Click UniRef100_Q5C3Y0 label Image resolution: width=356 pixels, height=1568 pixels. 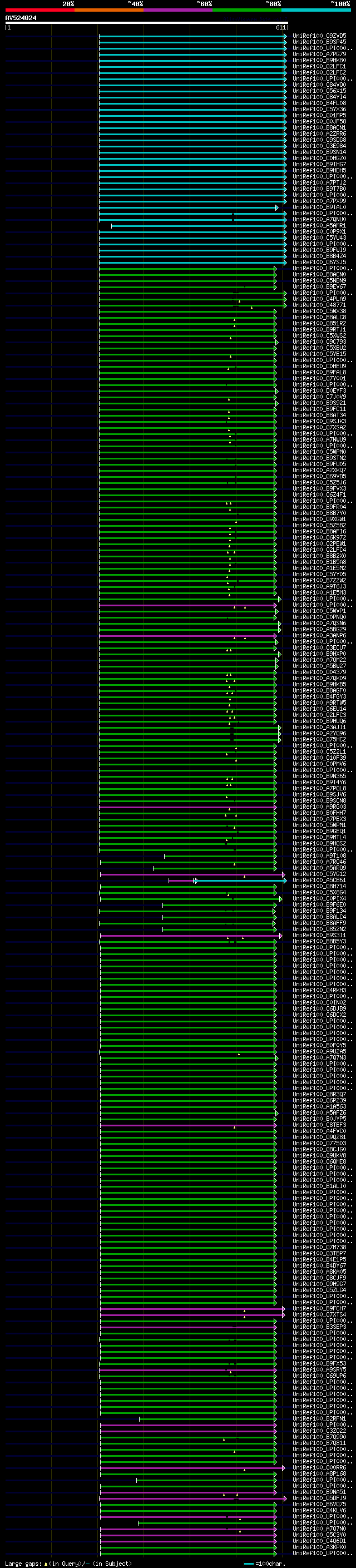[319, 1535]
